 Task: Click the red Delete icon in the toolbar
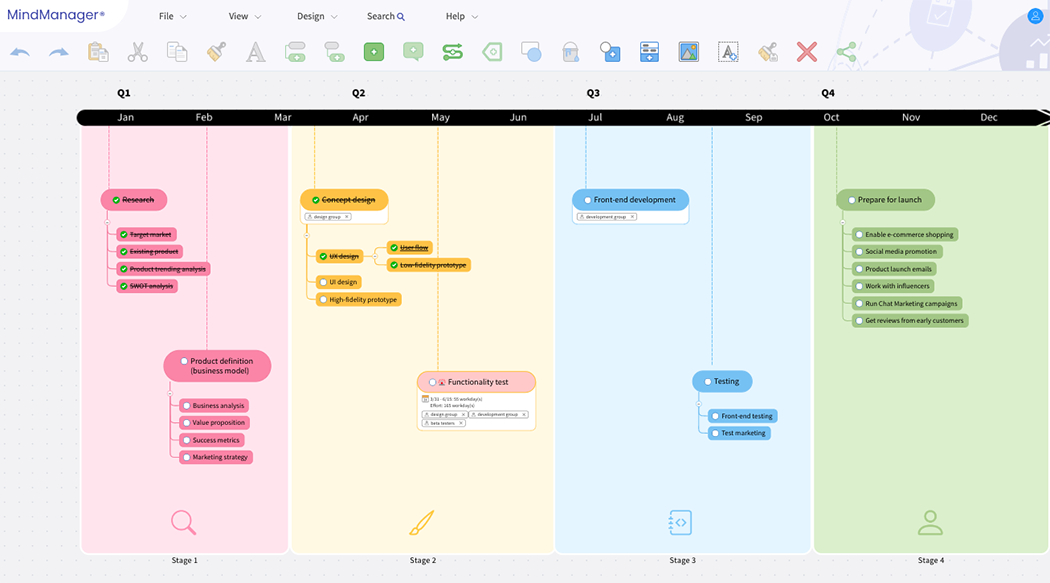[x=807, y=51]
